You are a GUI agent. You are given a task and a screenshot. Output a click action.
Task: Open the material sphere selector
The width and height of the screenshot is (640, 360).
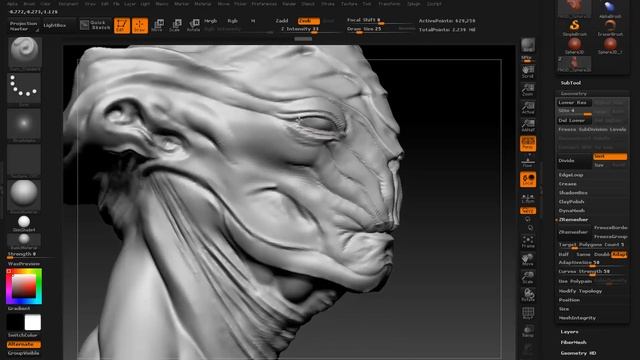pos(24,196)
